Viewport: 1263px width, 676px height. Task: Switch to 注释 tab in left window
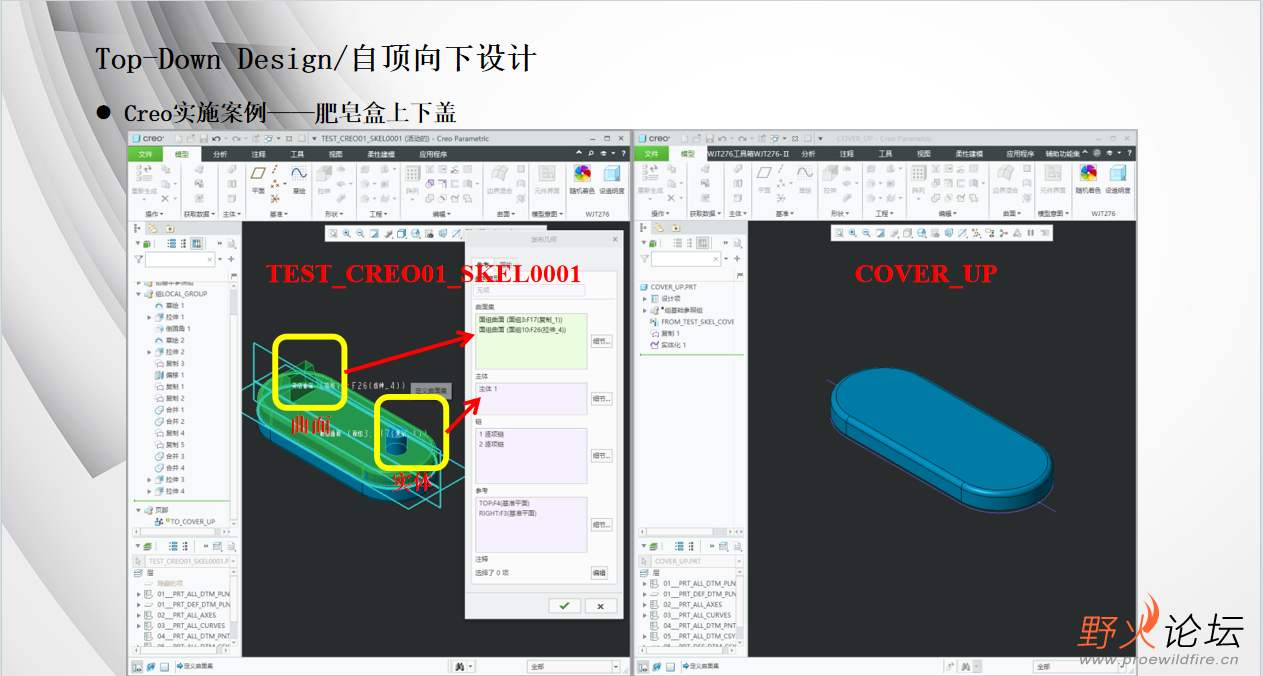pos(259,154)
